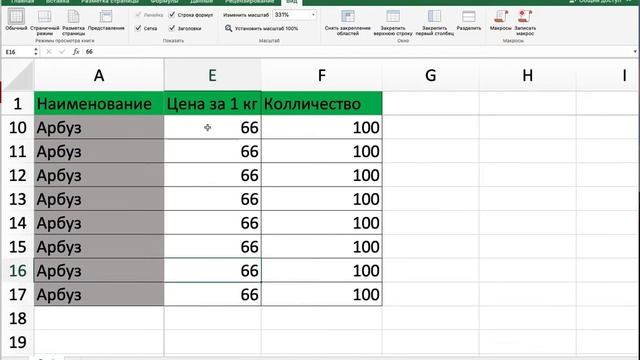The height and width of the screenshot is (360, 640).
Task: Click Арбуз cell in row 15
Action: (x=99, y=247)
